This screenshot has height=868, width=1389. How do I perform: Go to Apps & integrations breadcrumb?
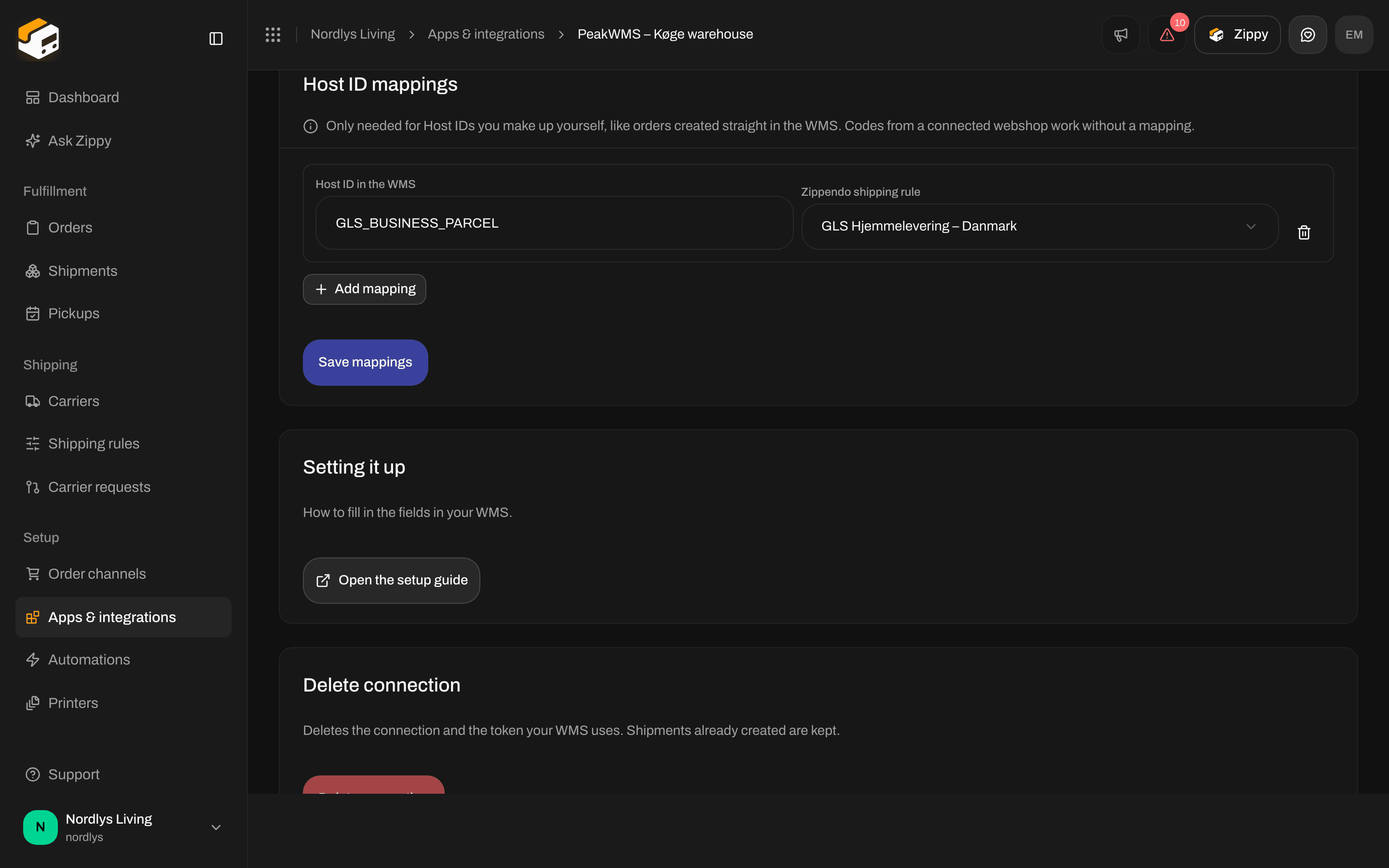click(x=486, y=34)
